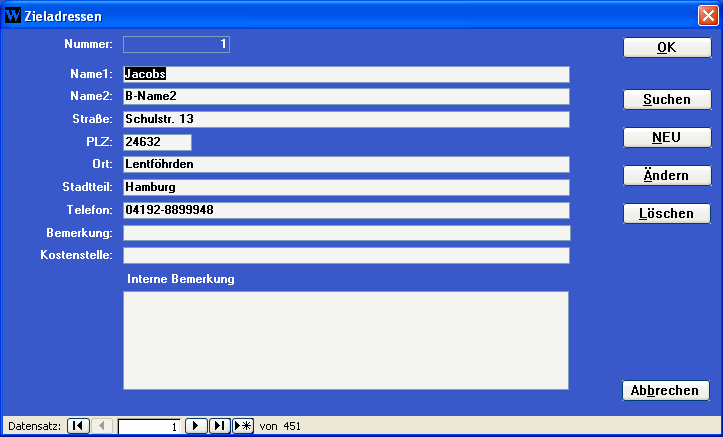This screenshot has height=437, width=723.
Task: Focus the PLZ field showing 24632
Action: (x=157, y=143)
